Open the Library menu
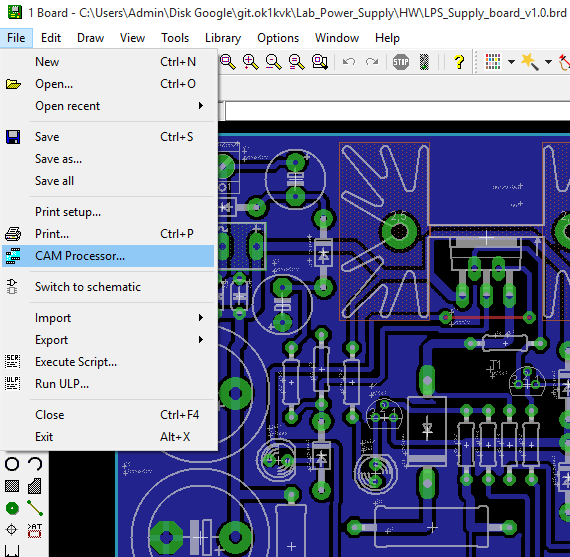 coord(223,38)
